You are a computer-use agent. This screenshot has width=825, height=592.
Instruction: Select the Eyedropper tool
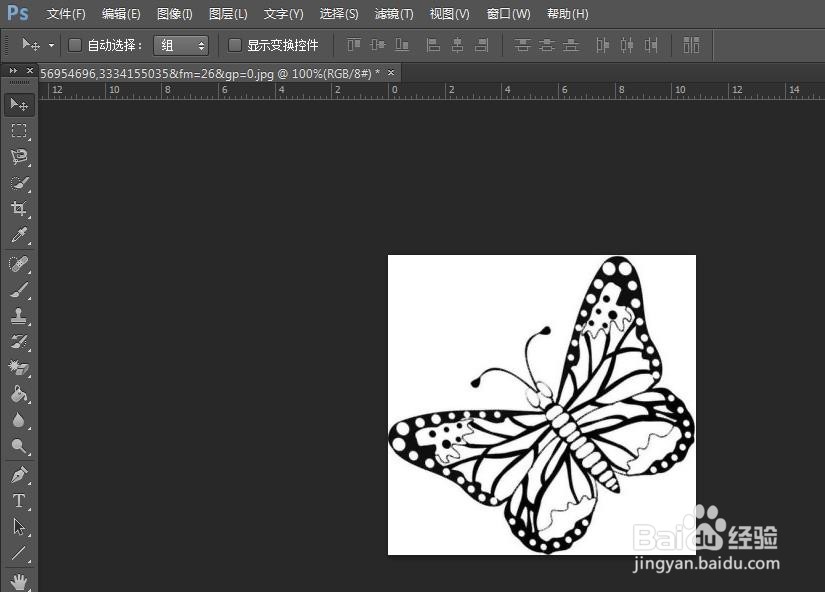click(x=19, y=235)
